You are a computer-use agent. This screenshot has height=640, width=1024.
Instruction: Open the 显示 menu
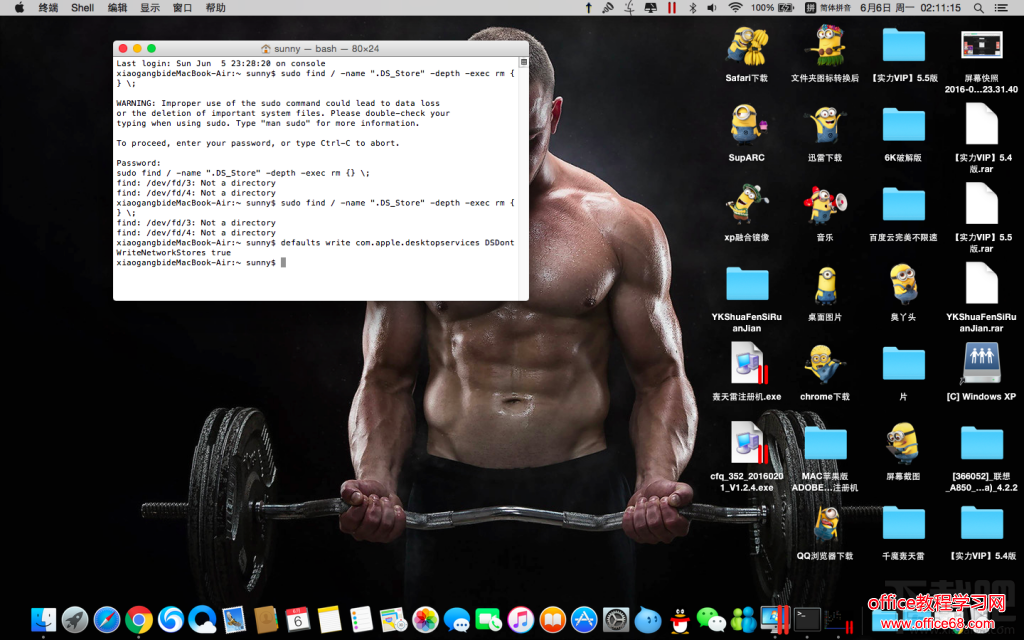(x=150, y=8)
